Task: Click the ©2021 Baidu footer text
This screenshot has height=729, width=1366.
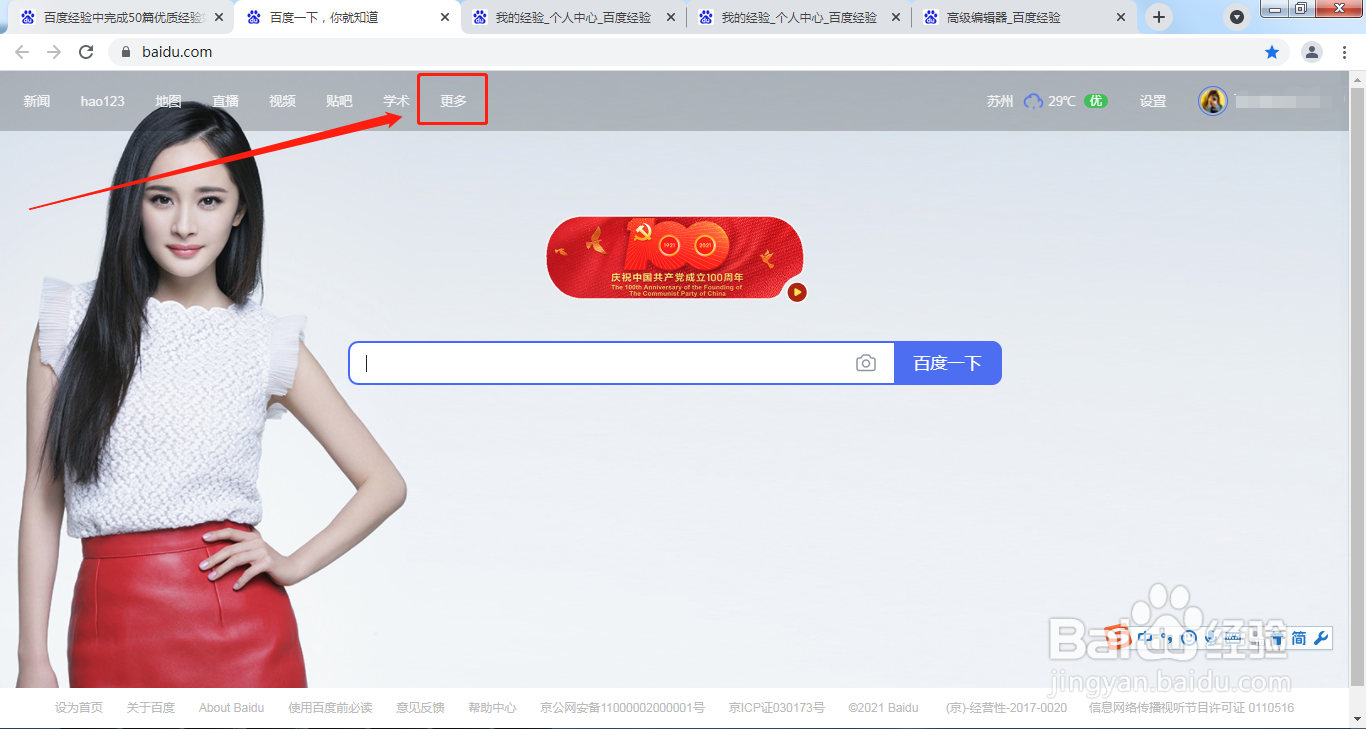Action: tap(883, 708)
